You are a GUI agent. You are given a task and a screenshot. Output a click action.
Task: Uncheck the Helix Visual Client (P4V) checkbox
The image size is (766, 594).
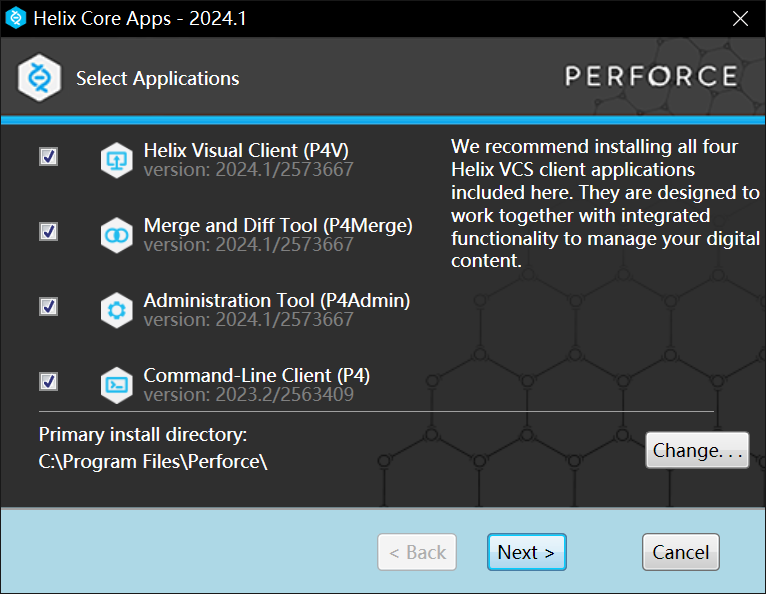coord(48,157)
